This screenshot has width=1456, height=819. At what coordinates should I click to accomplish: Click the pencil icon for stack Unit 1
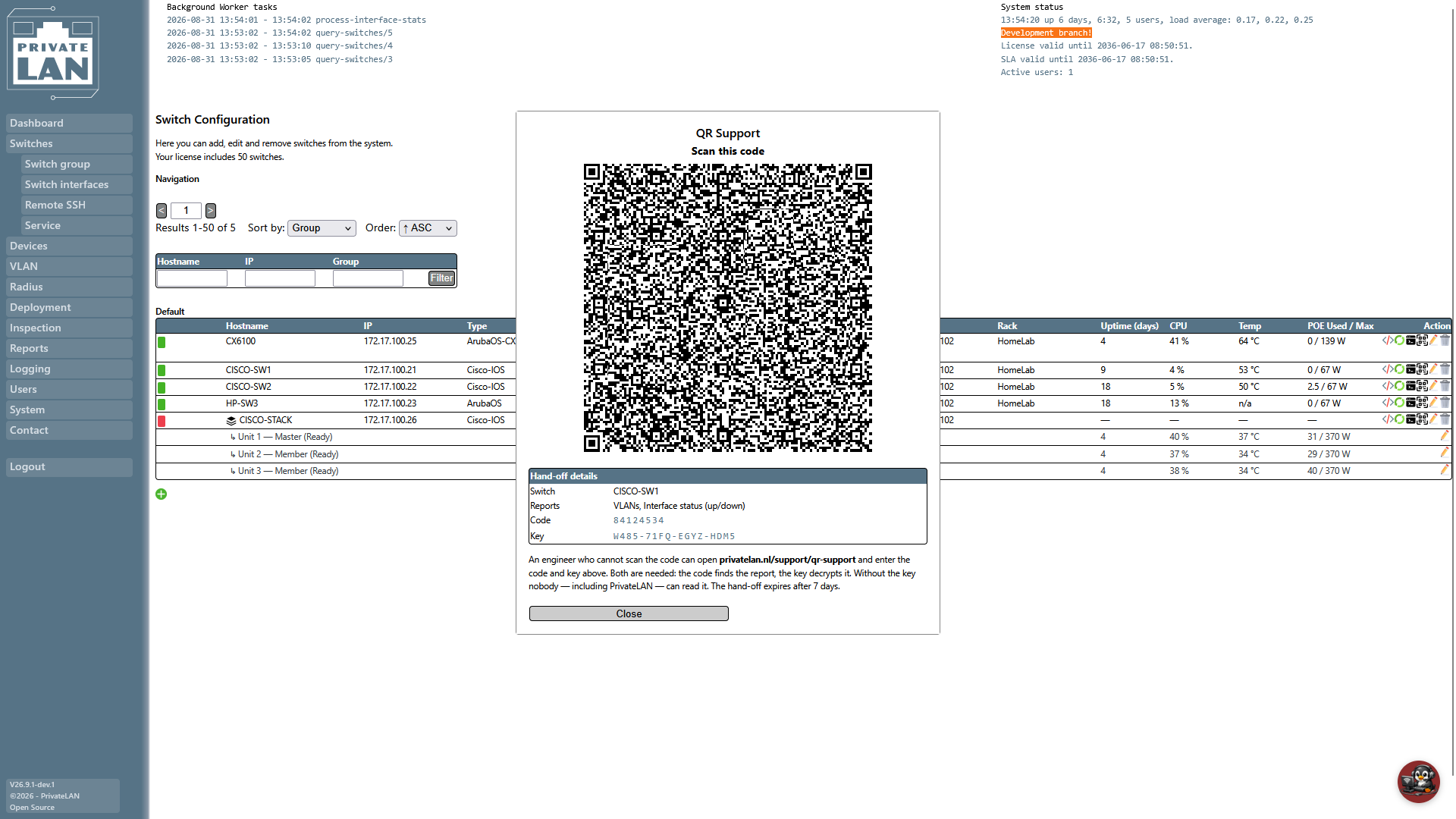click(1445, 436)
